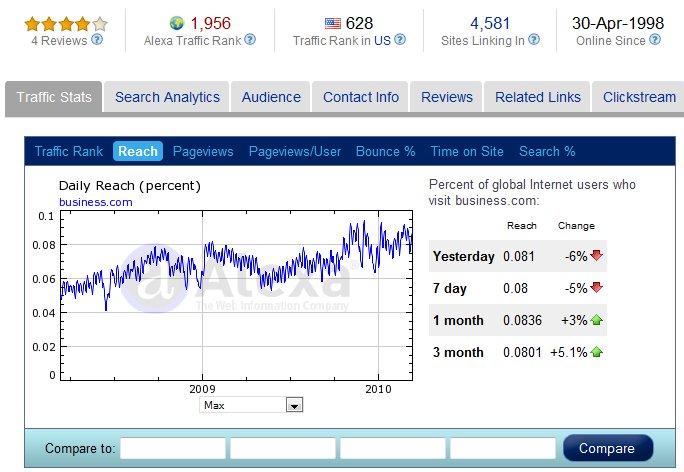Viewport: 684px width, 472px height.
Task: Click the help icon beside Traffic Rank in US
Action: (x=400, y=40)
